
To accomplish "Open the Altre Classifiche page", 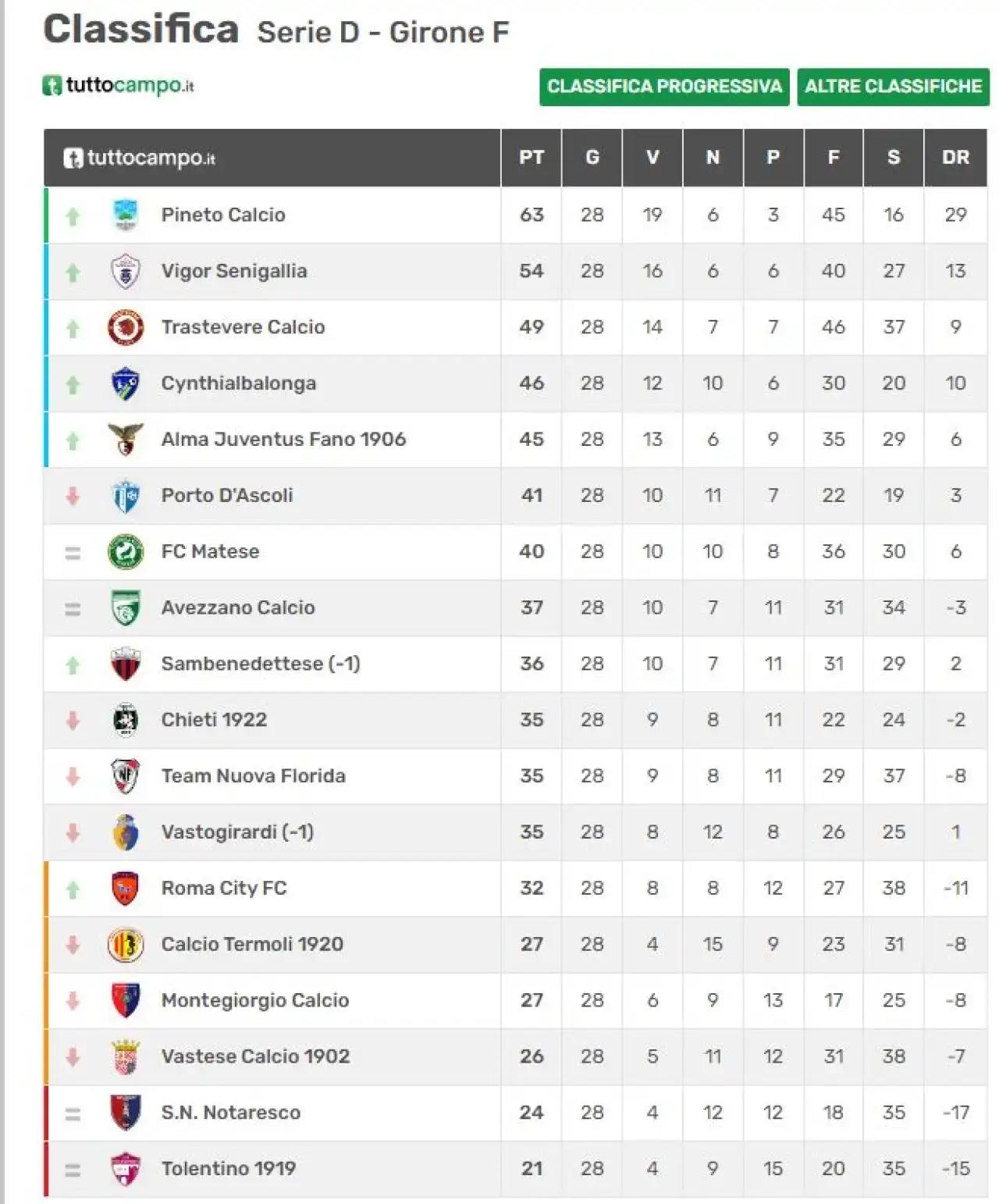I will click(x=893, y=87).
